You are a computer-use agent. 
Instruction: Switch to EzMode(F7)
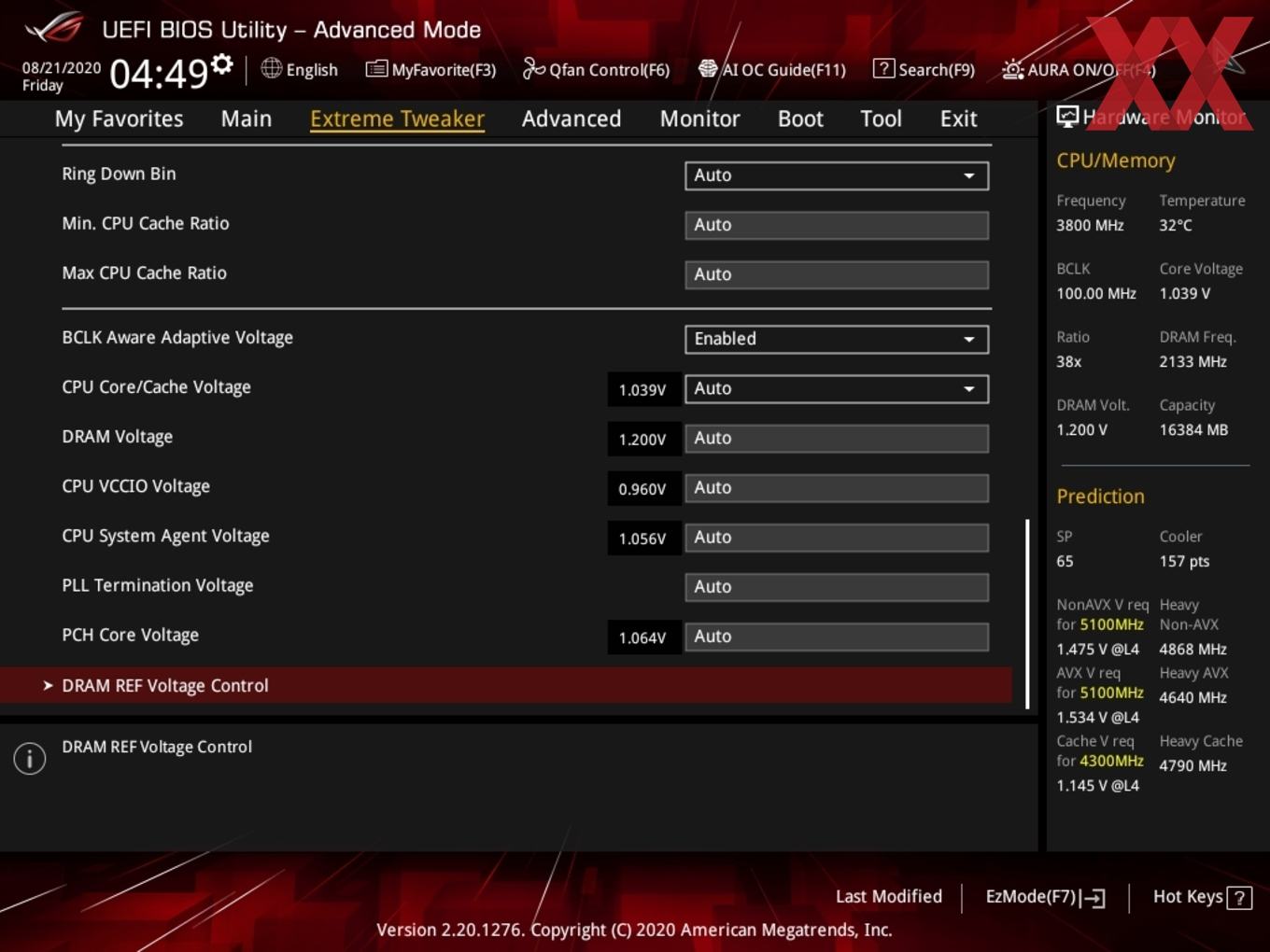click(1046, 897)
